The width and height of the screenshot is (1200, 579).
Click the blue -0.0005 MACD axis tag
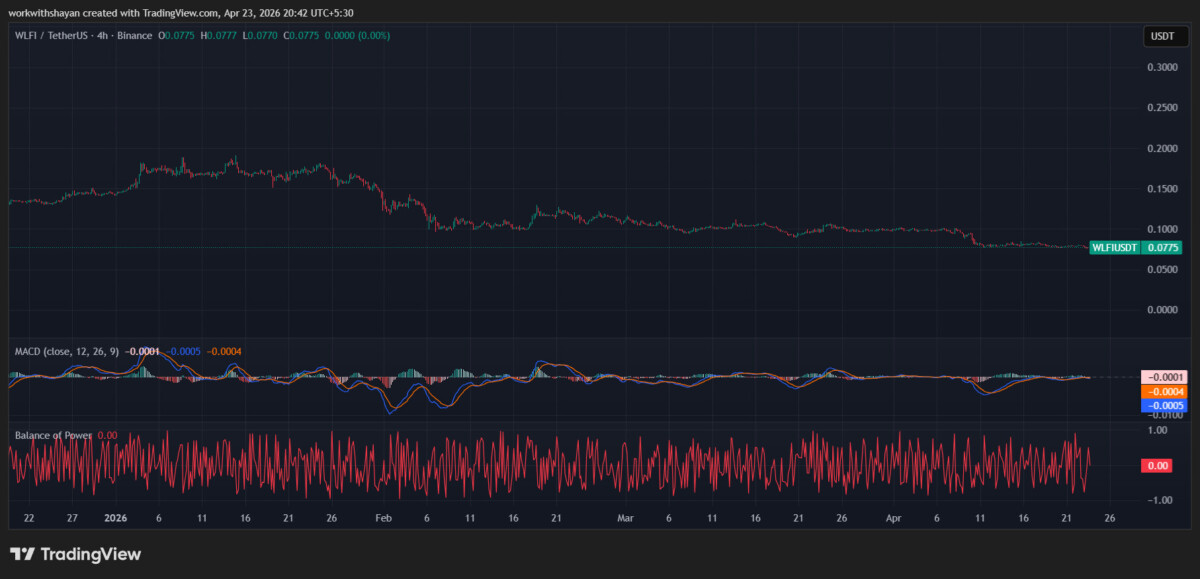tap(1165, 405)
